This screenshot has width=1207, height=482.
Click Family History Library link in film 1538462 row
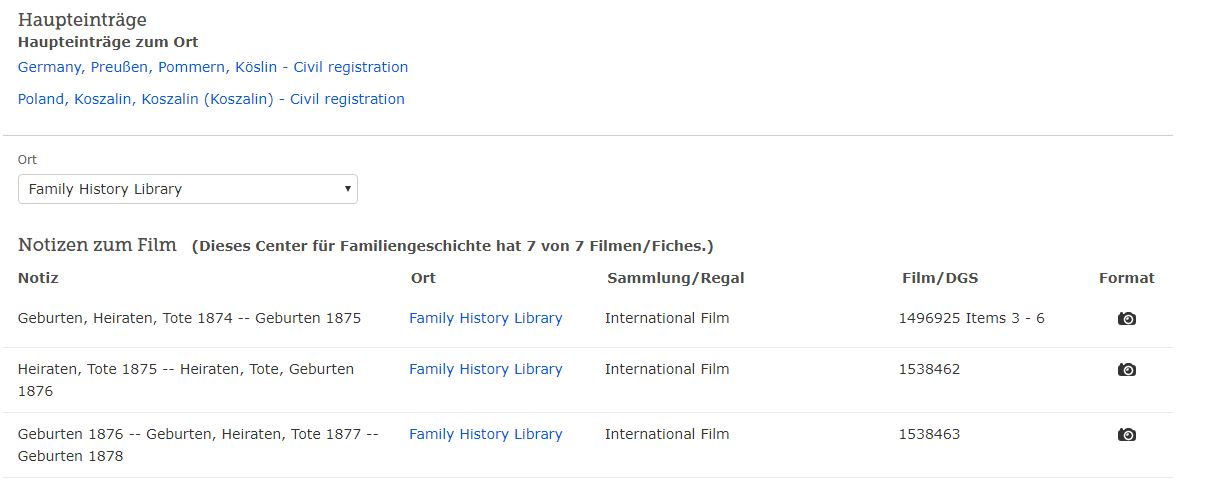(x=485, y=369)
